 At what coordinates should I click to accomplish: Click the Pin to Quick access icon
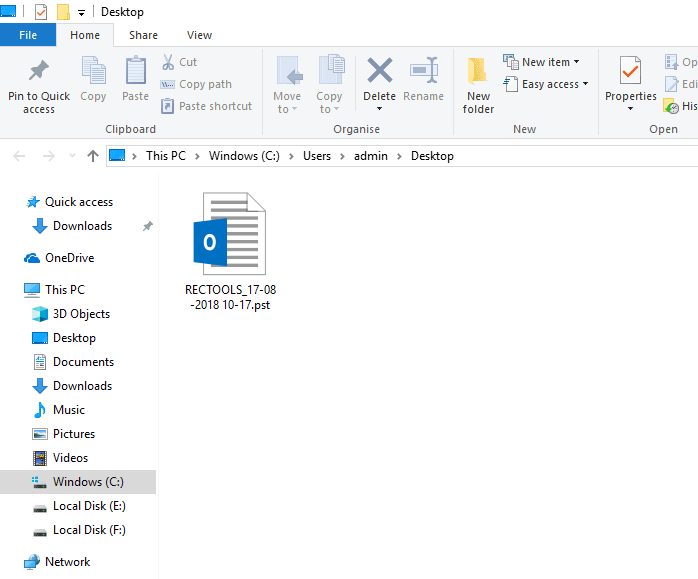[x=38, y=70]
